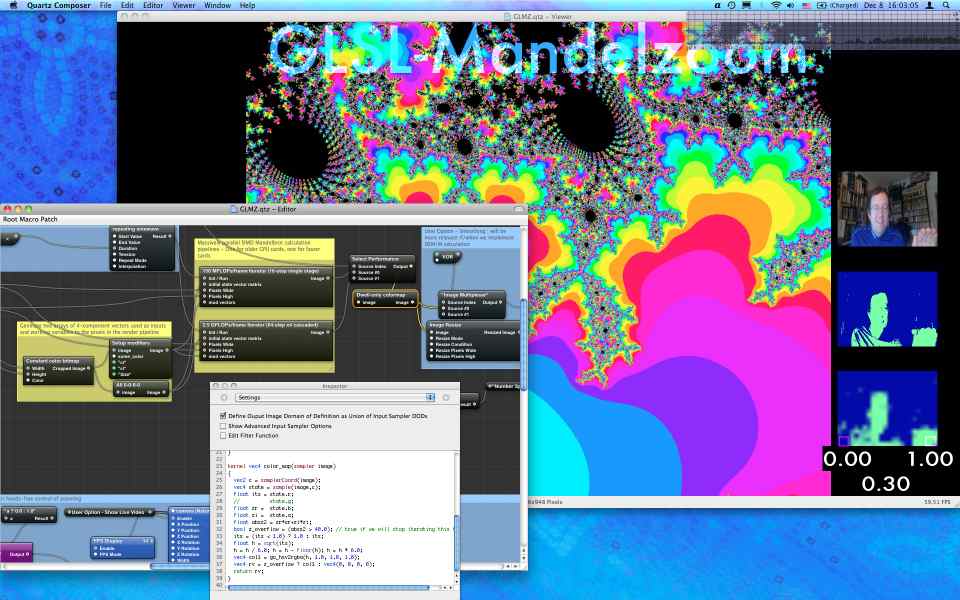Open the Apple menu
The height and width of the screenshot is (600, 960).
tap(13, 6)
